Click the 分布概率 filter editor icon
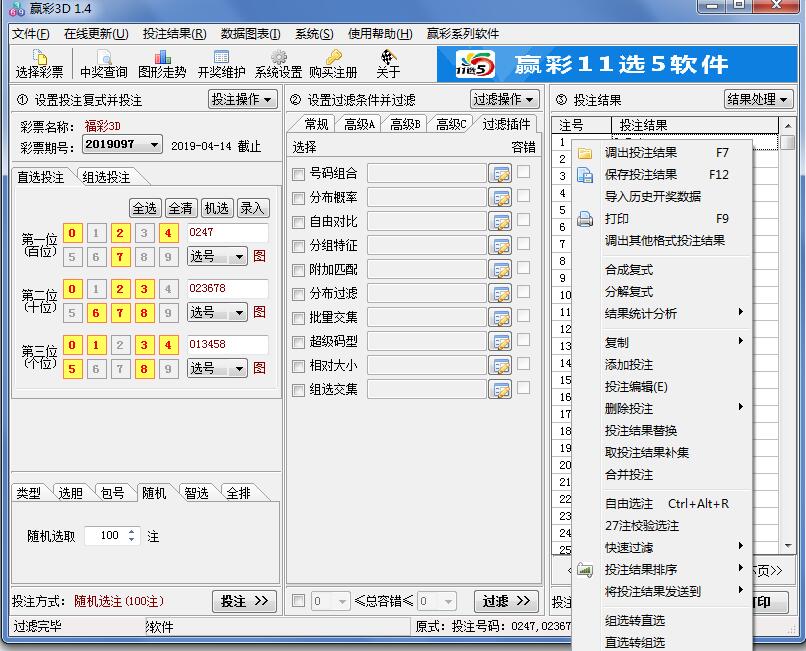The height and width of the screenshot is (651, 806). pyautogui.click(x=500, y=197)
